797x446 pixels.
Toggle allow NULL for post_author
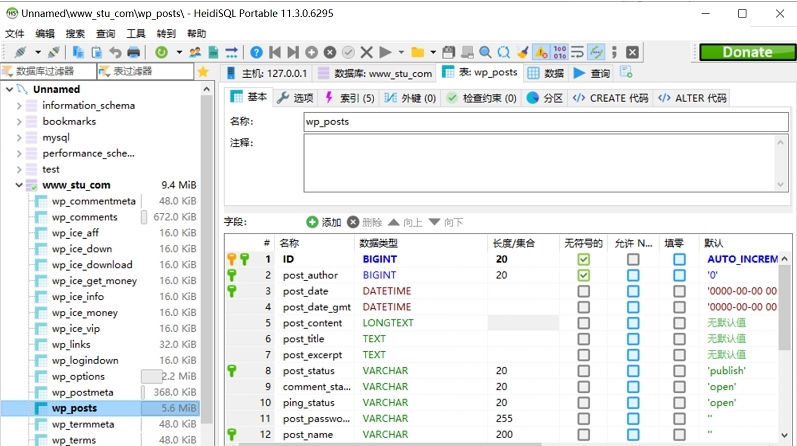[x=633, y=275]
